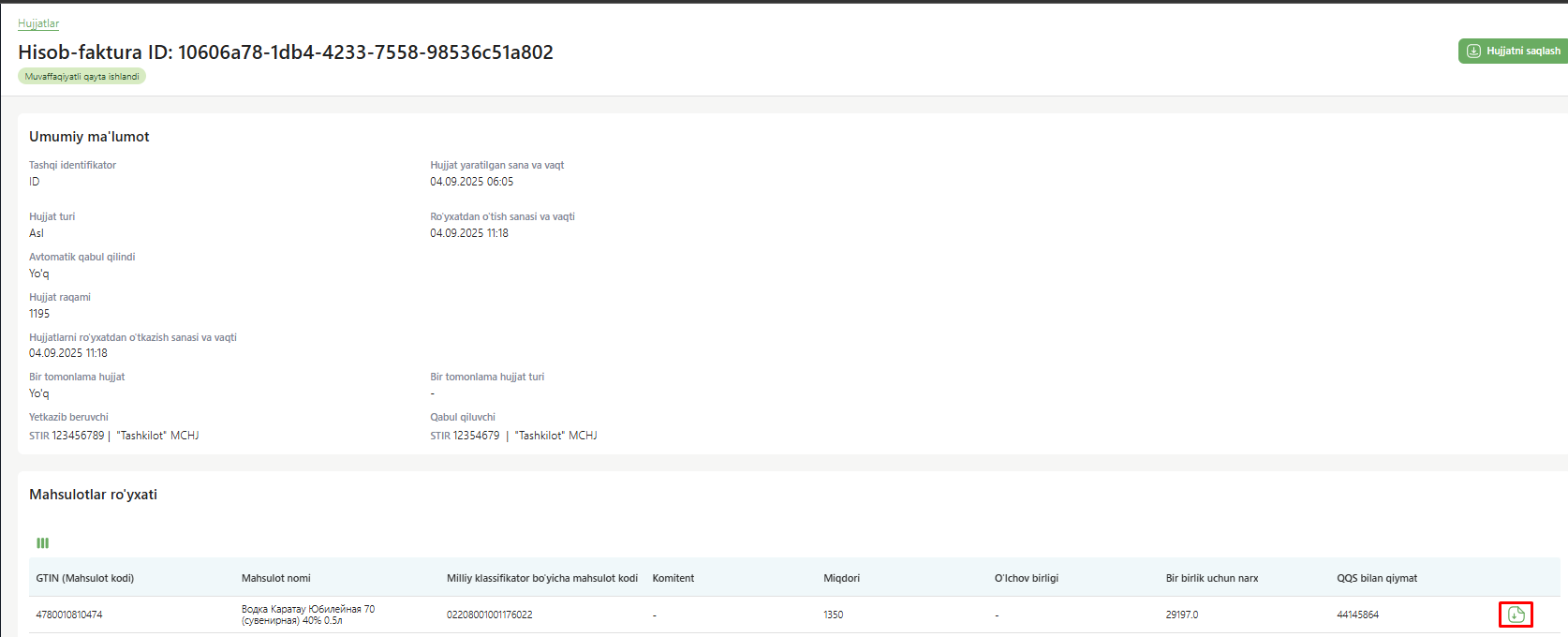The image size is (1568, 637).
Task: Open the QQS value 44145864 link
Action: tap(1357, 615)
